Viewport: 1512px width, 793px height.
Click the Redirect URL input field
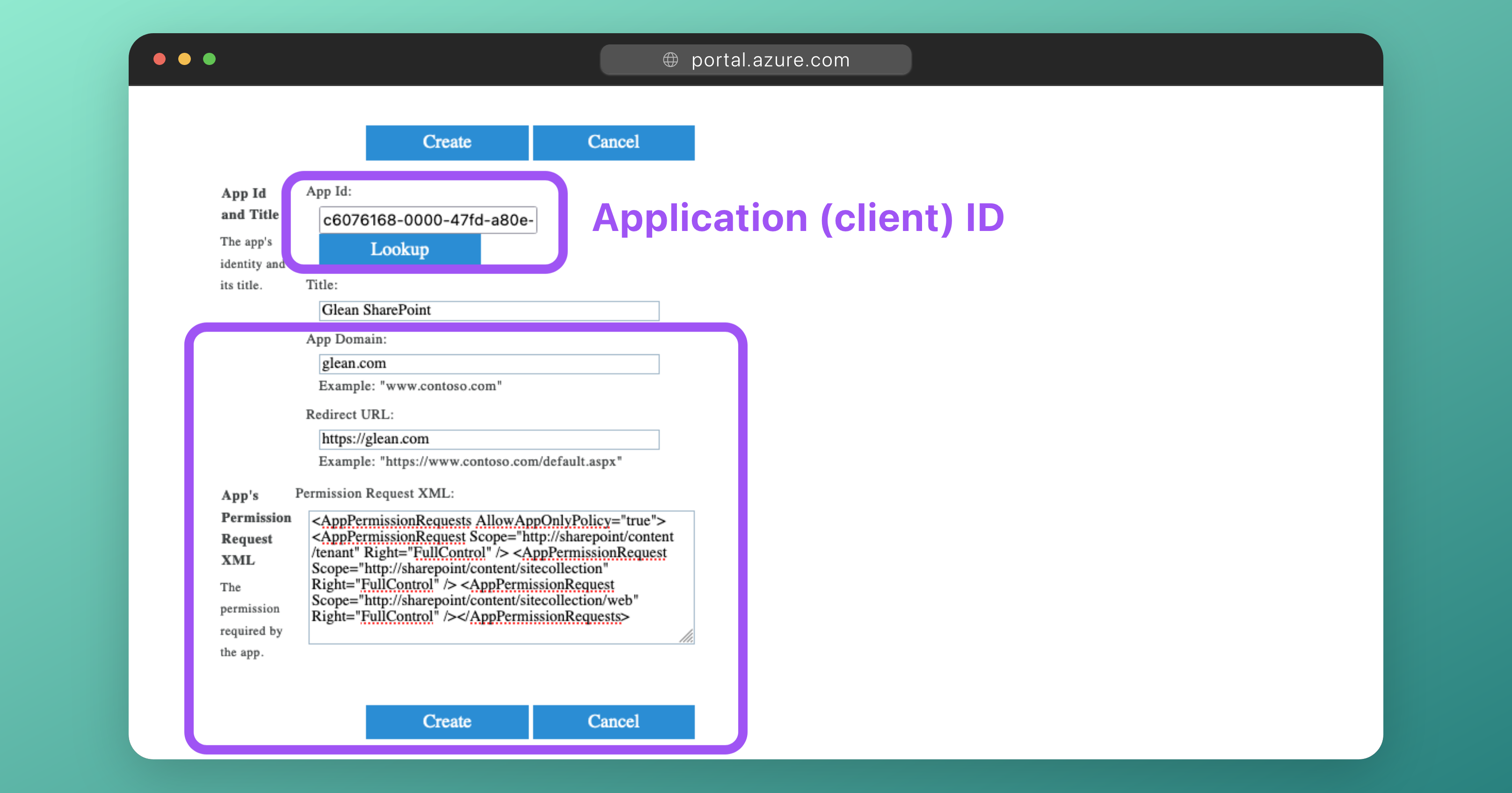click(x=489, y=440)
